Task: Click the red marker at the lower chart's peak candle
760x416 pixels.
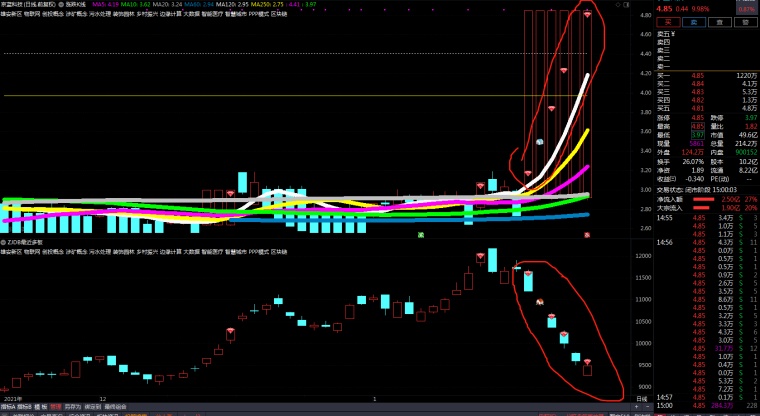Action: click(481, 258)
